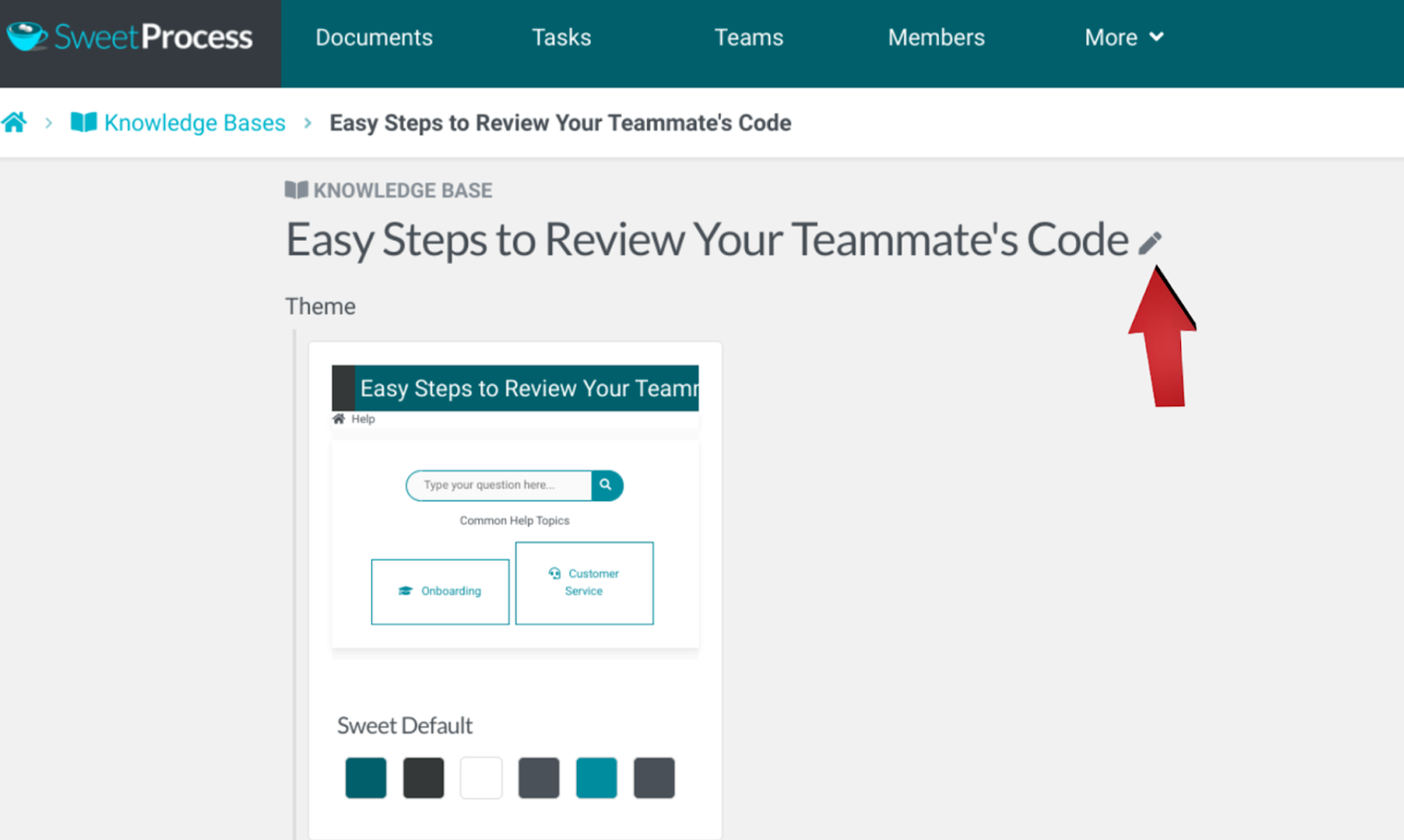
Task: Click the Common Help Topics text
Action: [x=515, y=521]
